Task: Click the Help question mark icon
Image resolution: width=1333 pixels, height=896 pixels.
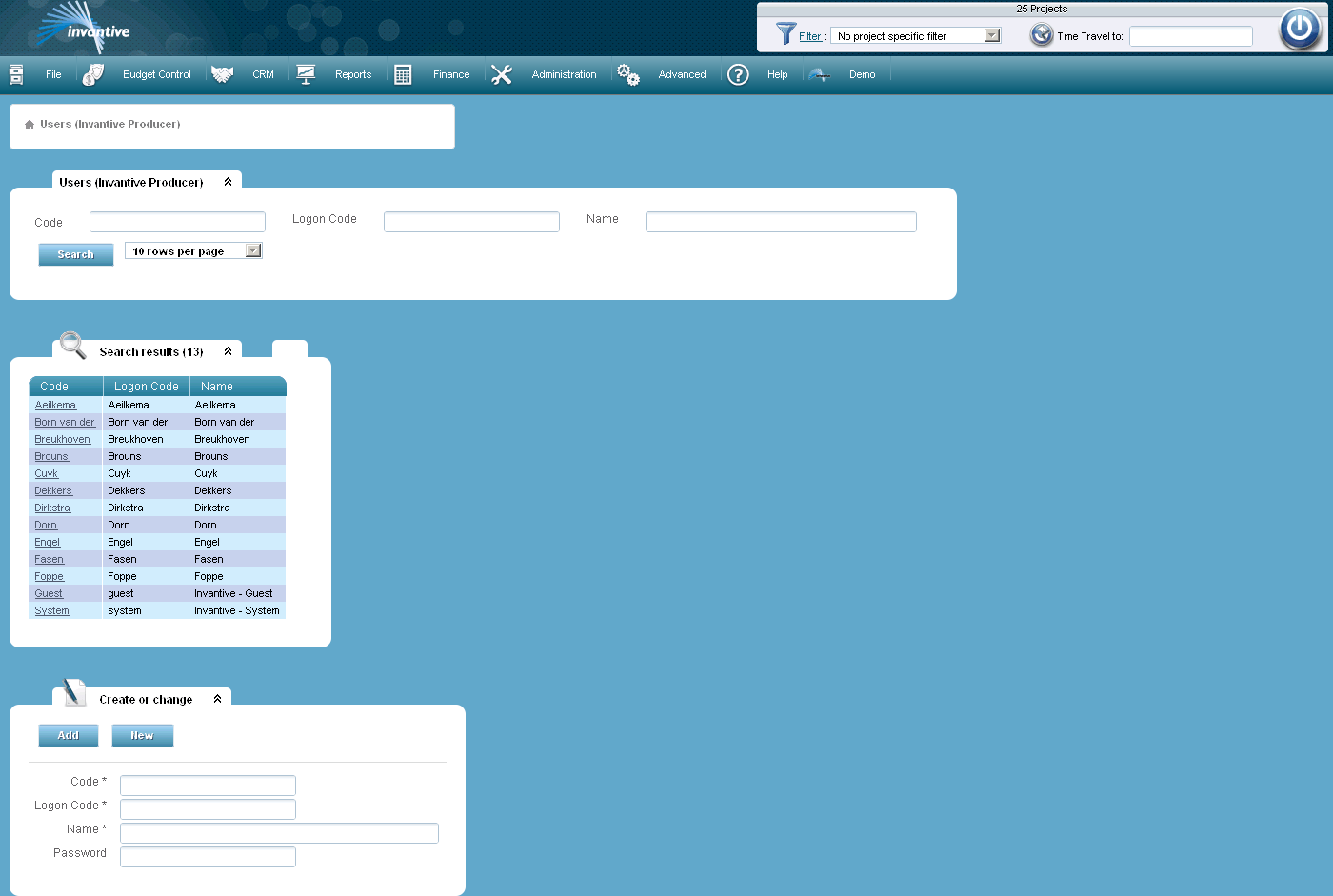Action: [738, 74]
